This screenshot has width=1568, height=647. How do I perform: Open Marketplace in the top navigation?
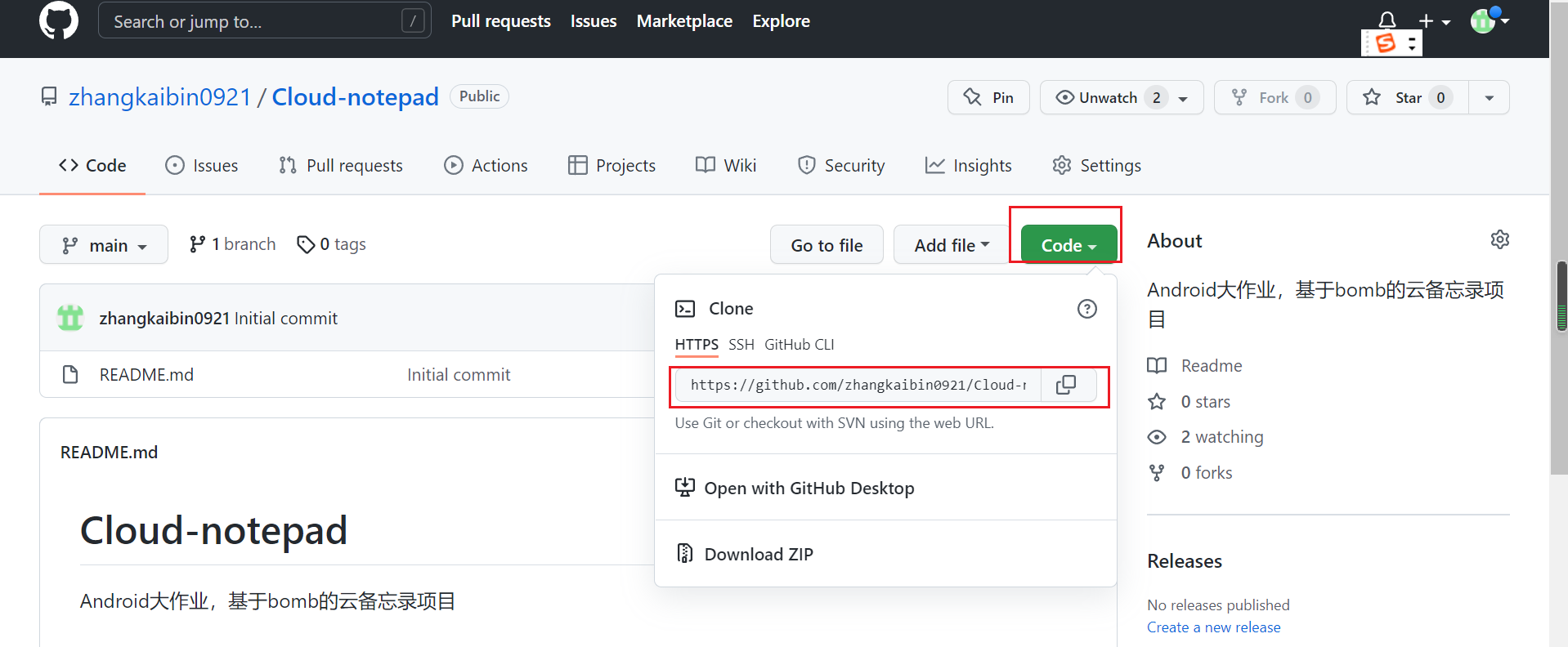click(684, 21)
